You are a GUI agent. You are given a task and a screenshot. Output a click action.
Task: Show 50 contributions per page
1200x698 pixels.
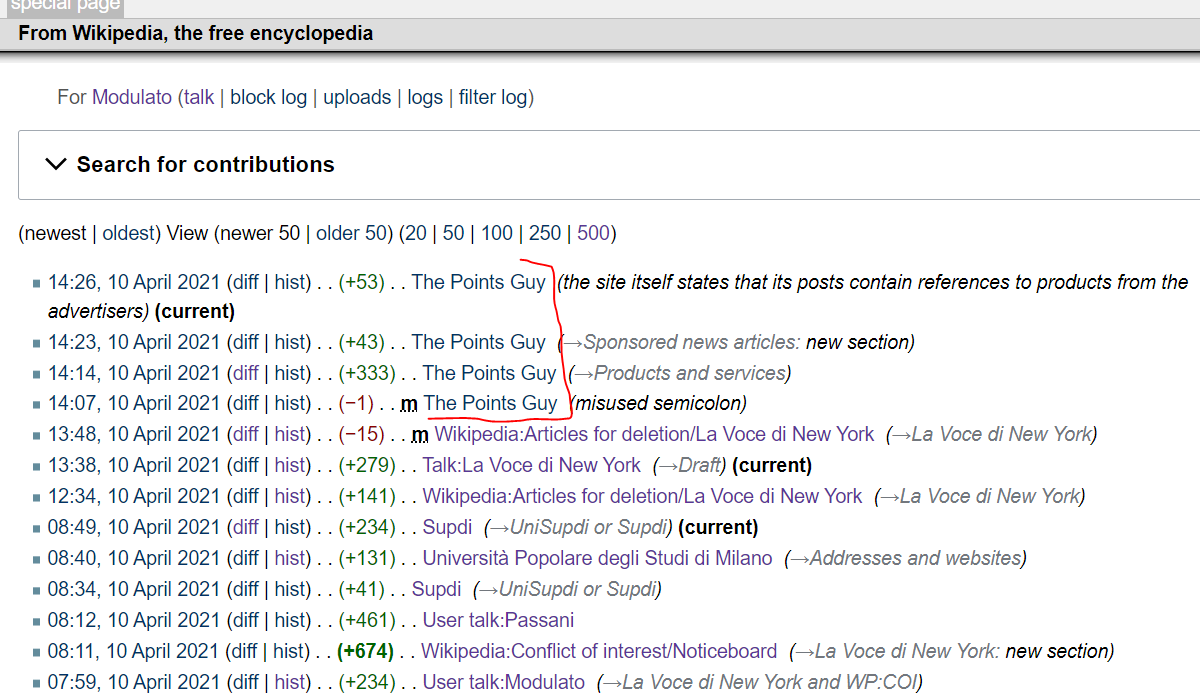[x=453, y=233]
